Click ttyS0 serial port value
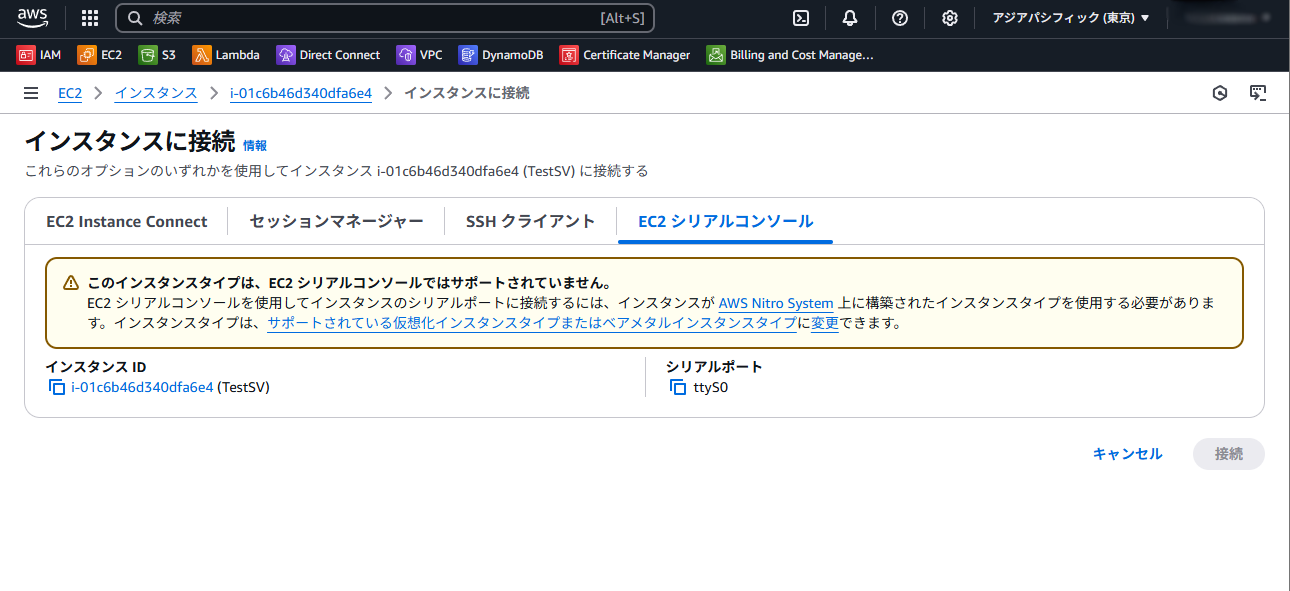 coord(711,387)
